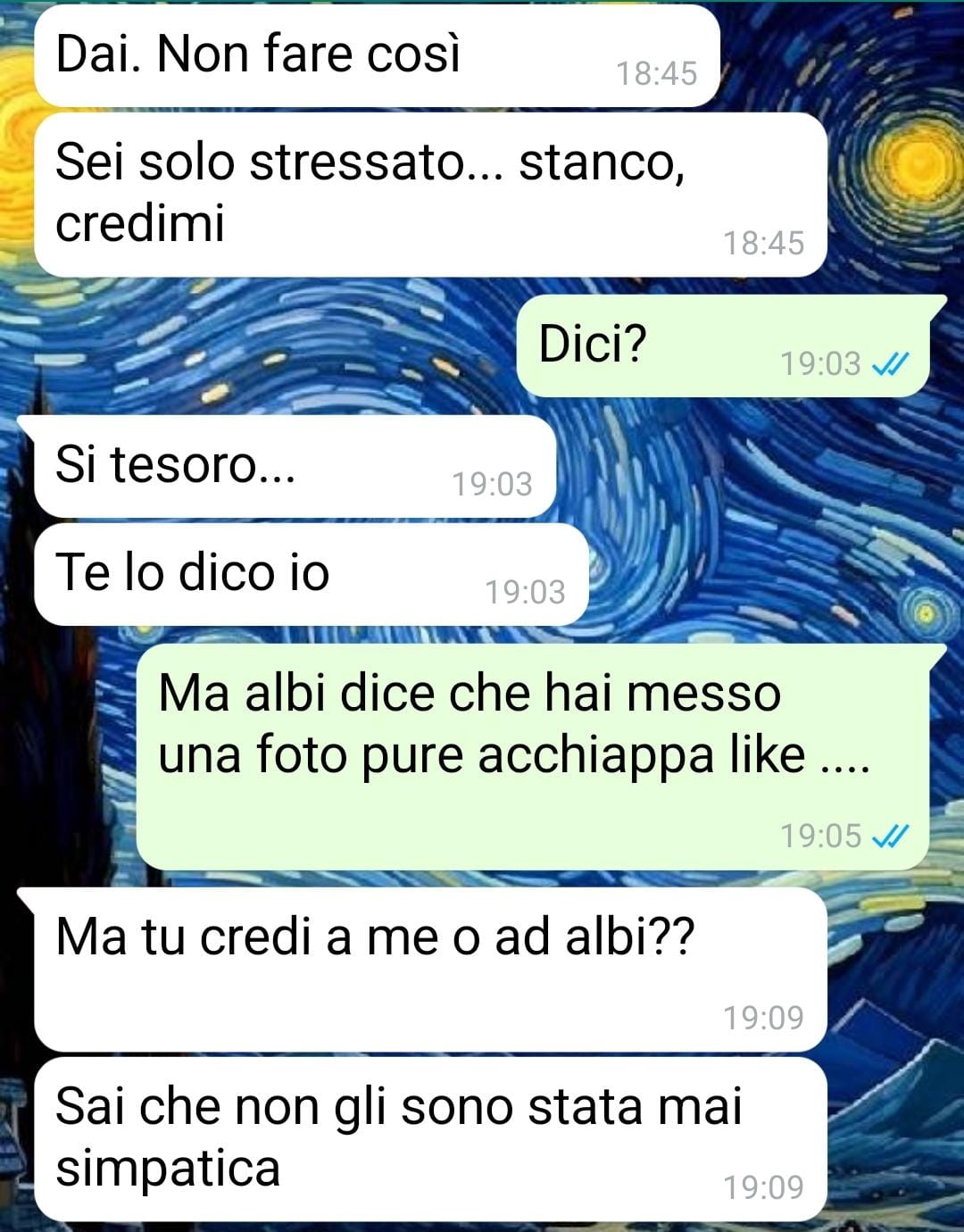Image resolution: width=964 pixels, height=1232 pixels.
Task: Tap the 19:03 timestamp beside 'Te lo dico io'
Action: [525, 592]
